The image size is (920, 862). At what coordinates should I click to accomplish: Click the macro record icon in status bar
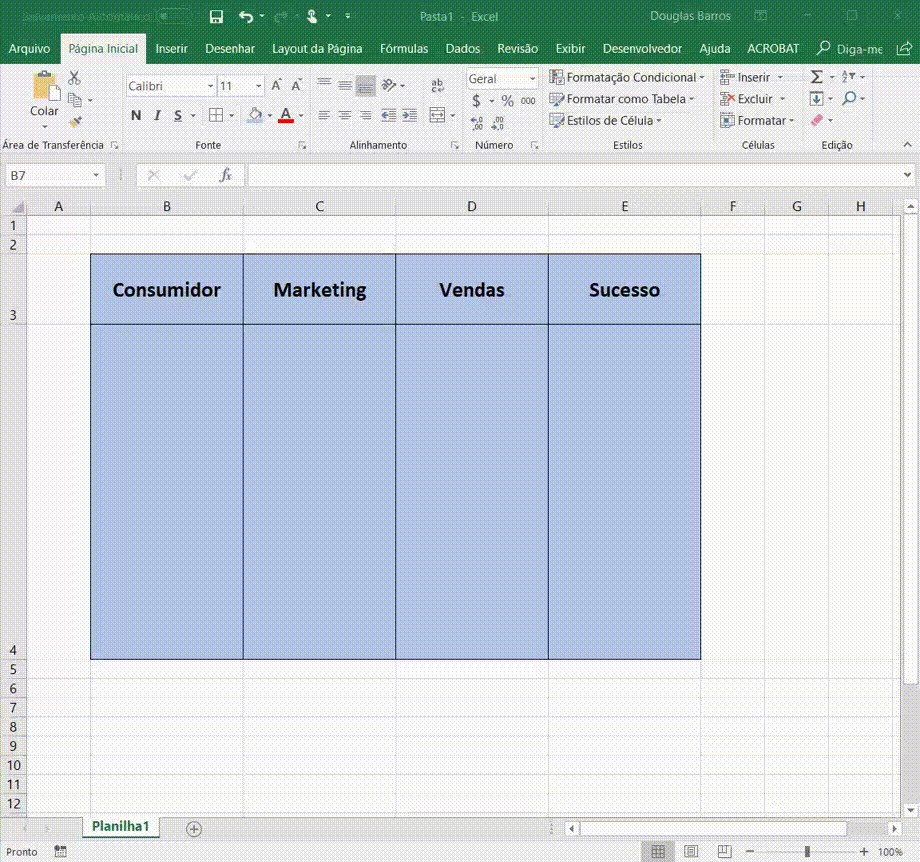tap(60, 851)
